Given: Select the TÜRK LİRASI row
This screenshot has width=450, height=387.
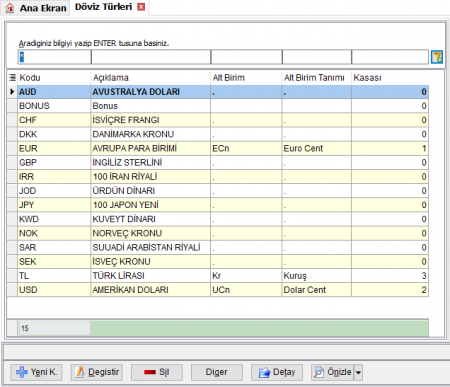Looking at the screenshot, I should pos(223,276).
